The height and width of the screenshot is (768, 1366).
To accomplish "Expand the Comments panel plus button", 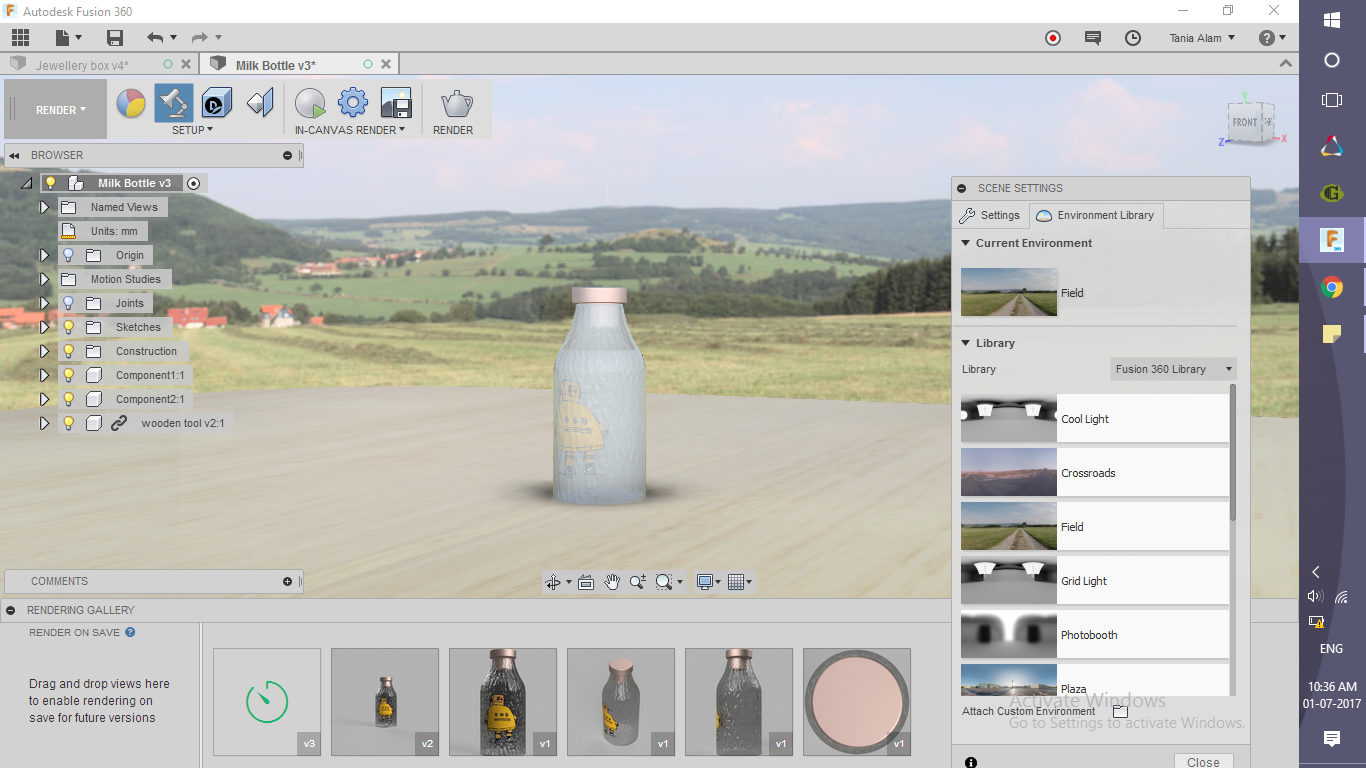I will pyautogui.click(x=288, y=581).
